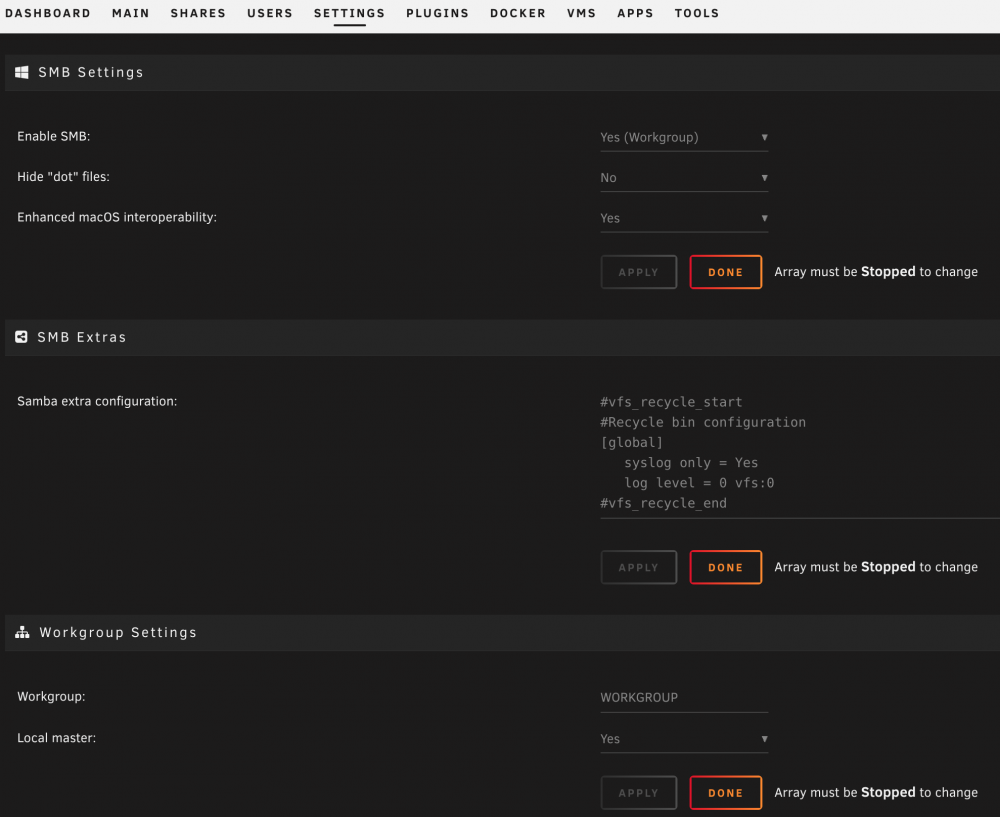
Task: Open the Local master dropdown
Action: click(684, 739)
